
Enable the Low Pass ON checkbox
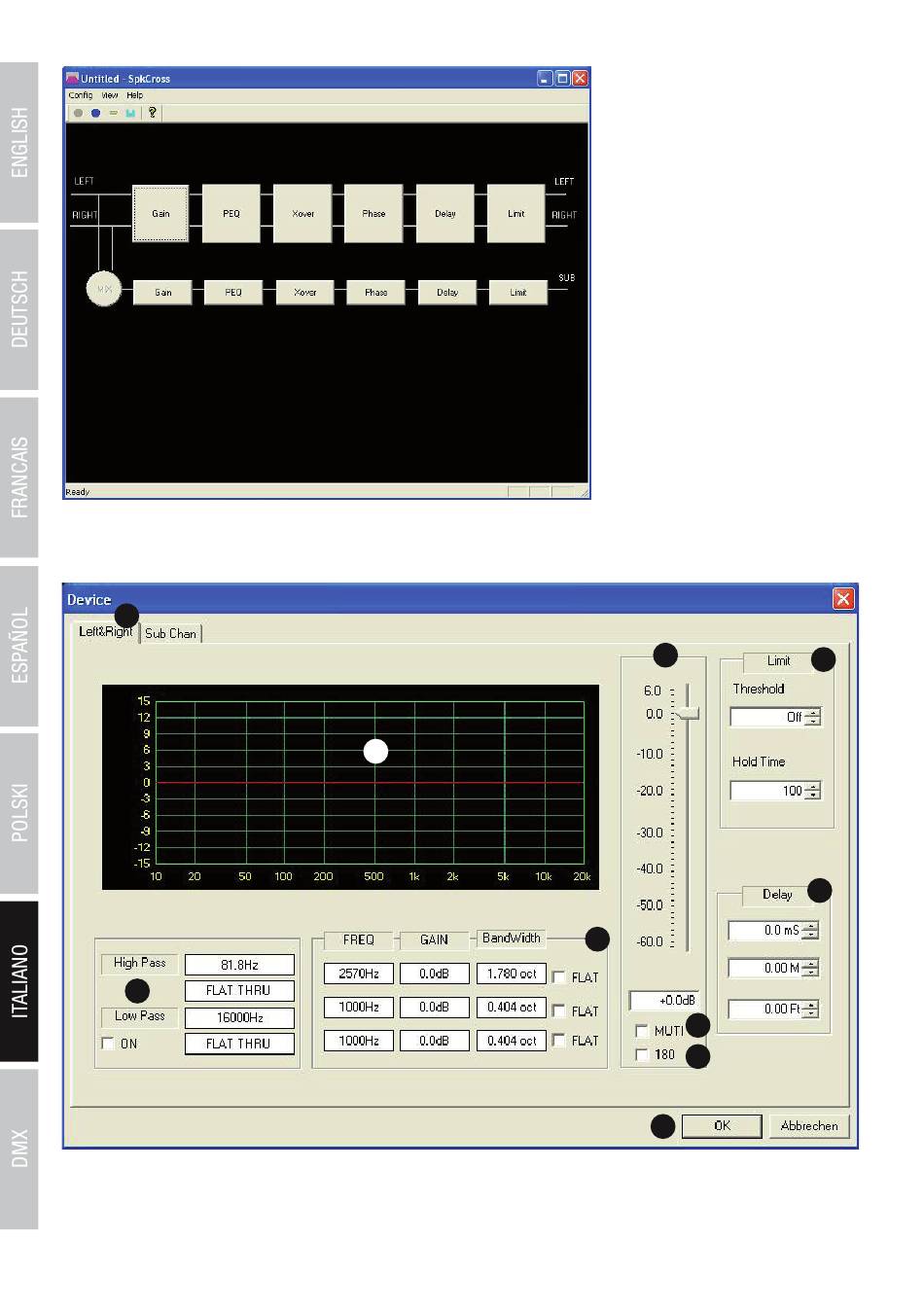[108, 1044]
